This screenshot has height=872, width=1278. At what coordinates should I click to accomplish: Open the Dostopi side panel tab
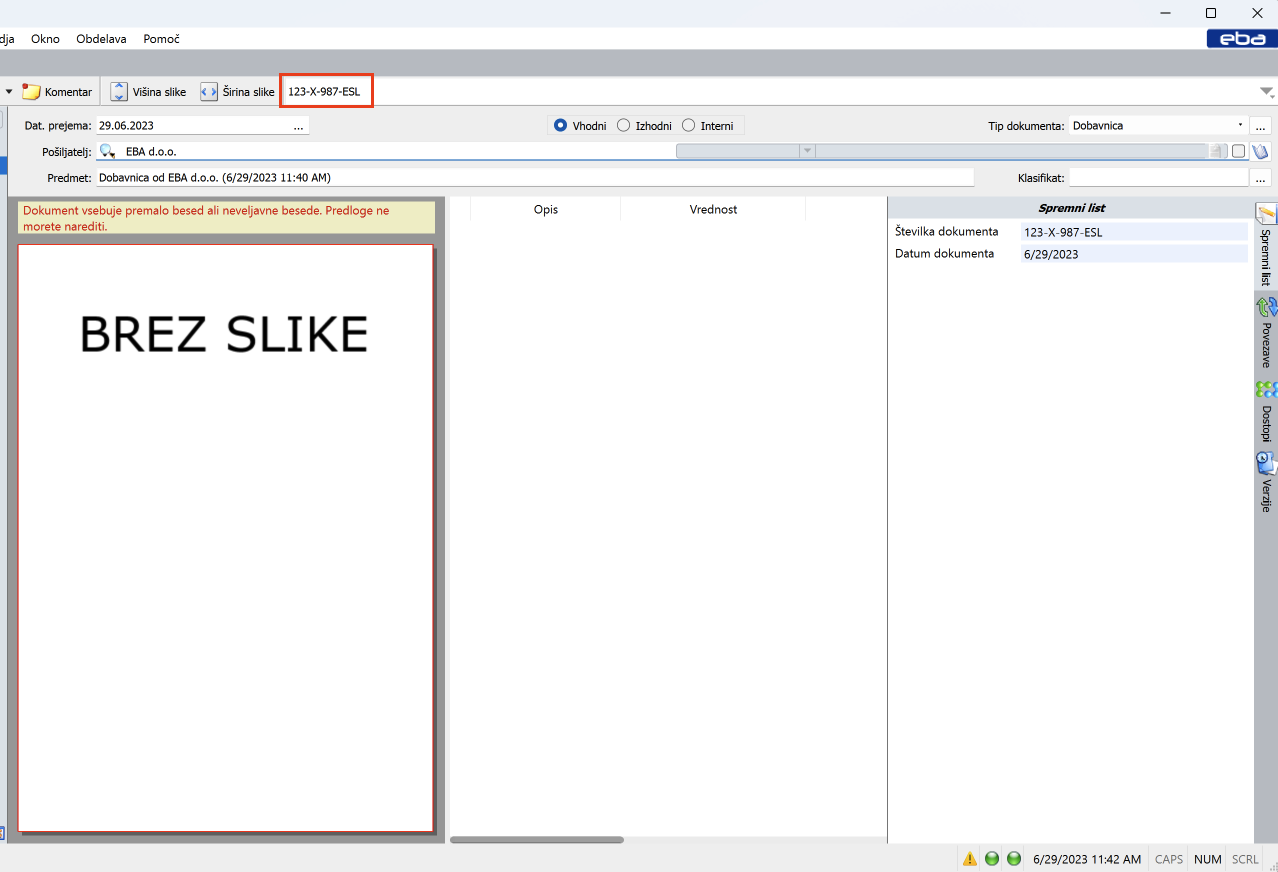(x=1266, y=411)
